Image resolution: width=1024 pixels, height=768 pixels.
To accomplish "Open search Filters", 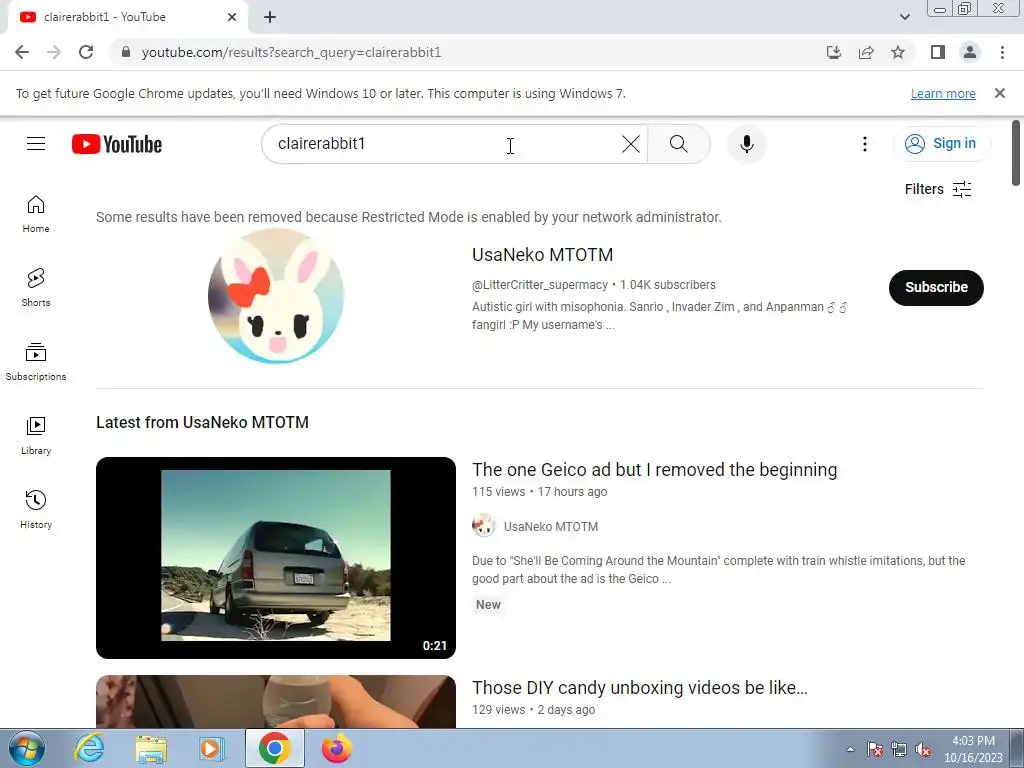I will (x=938, y=189).
